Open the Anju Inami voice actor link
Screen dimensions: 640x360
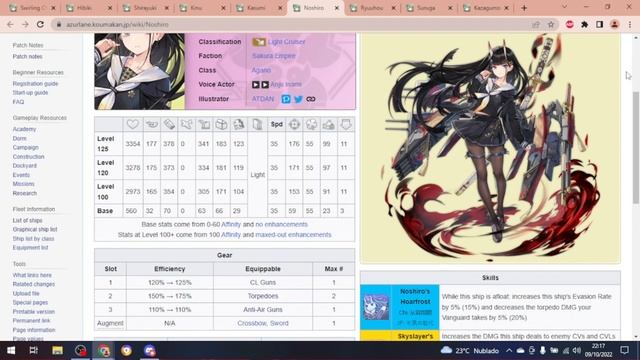[x=286, y=84]
